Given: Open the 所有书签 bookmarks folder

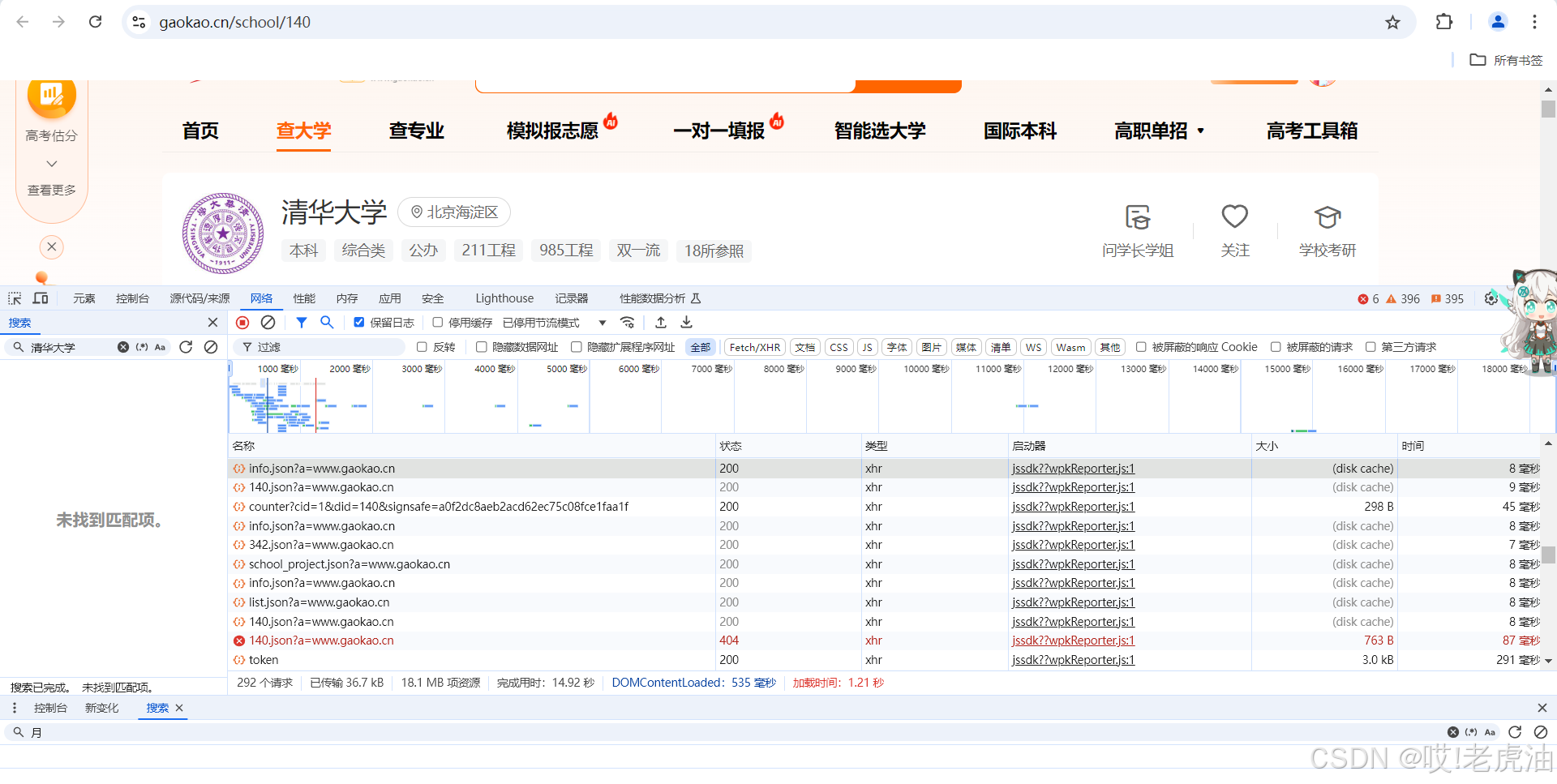Looking at the screenshot, I should (x=1506, y=60).
